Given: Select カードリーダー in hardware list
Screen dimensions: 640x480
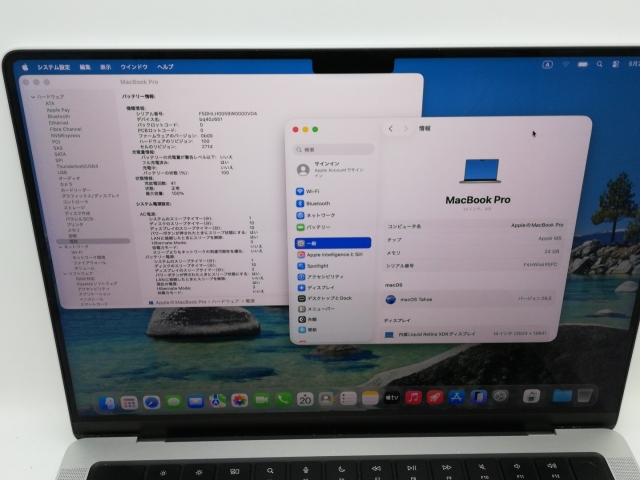Looking at the screenshot, I should [76, 190].
